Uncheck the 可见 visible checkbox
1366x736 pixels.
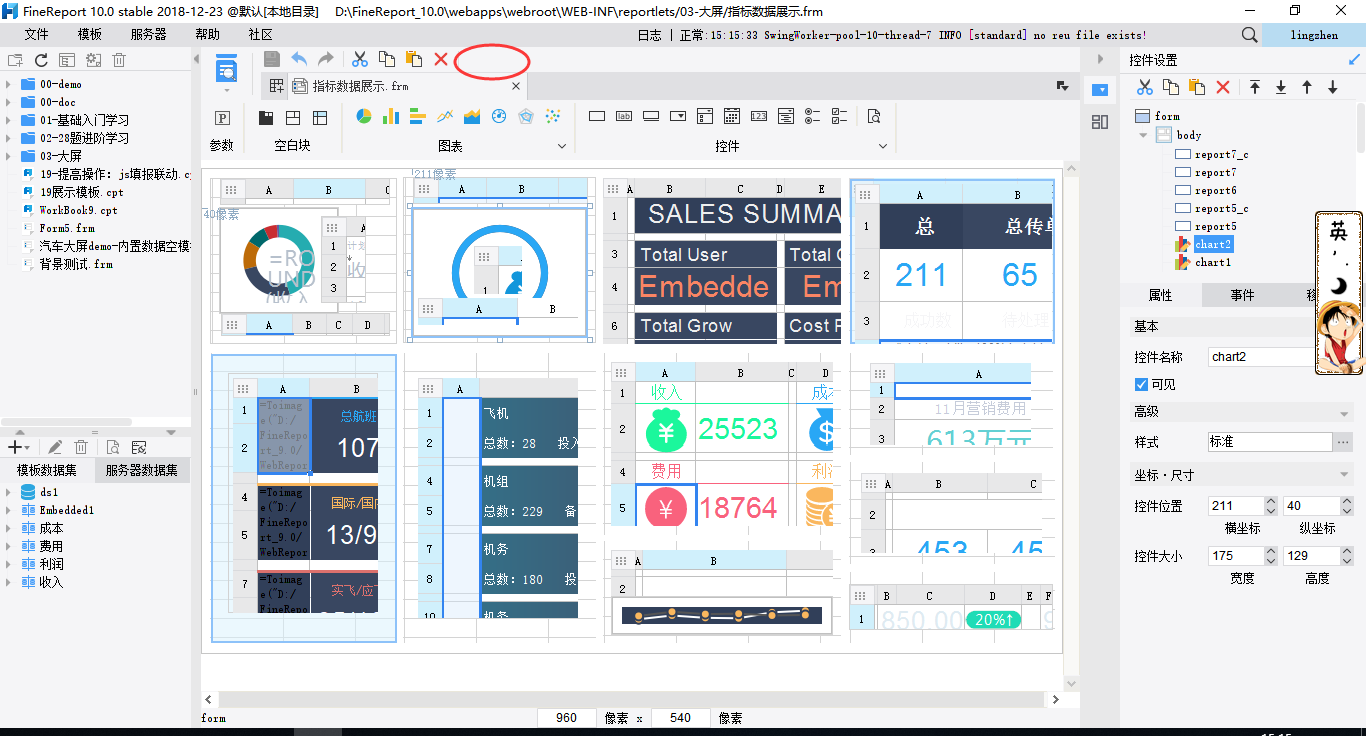(1142, 385)
